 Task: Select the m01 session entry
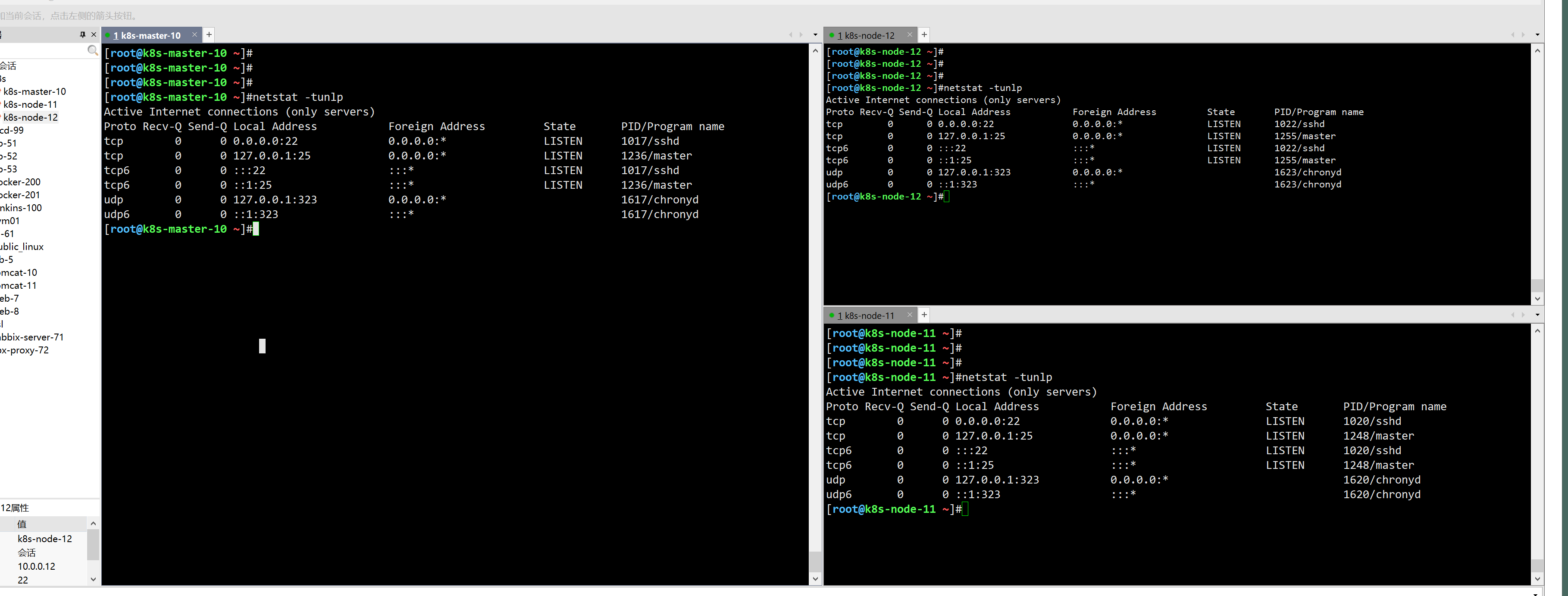pos(10,221)
